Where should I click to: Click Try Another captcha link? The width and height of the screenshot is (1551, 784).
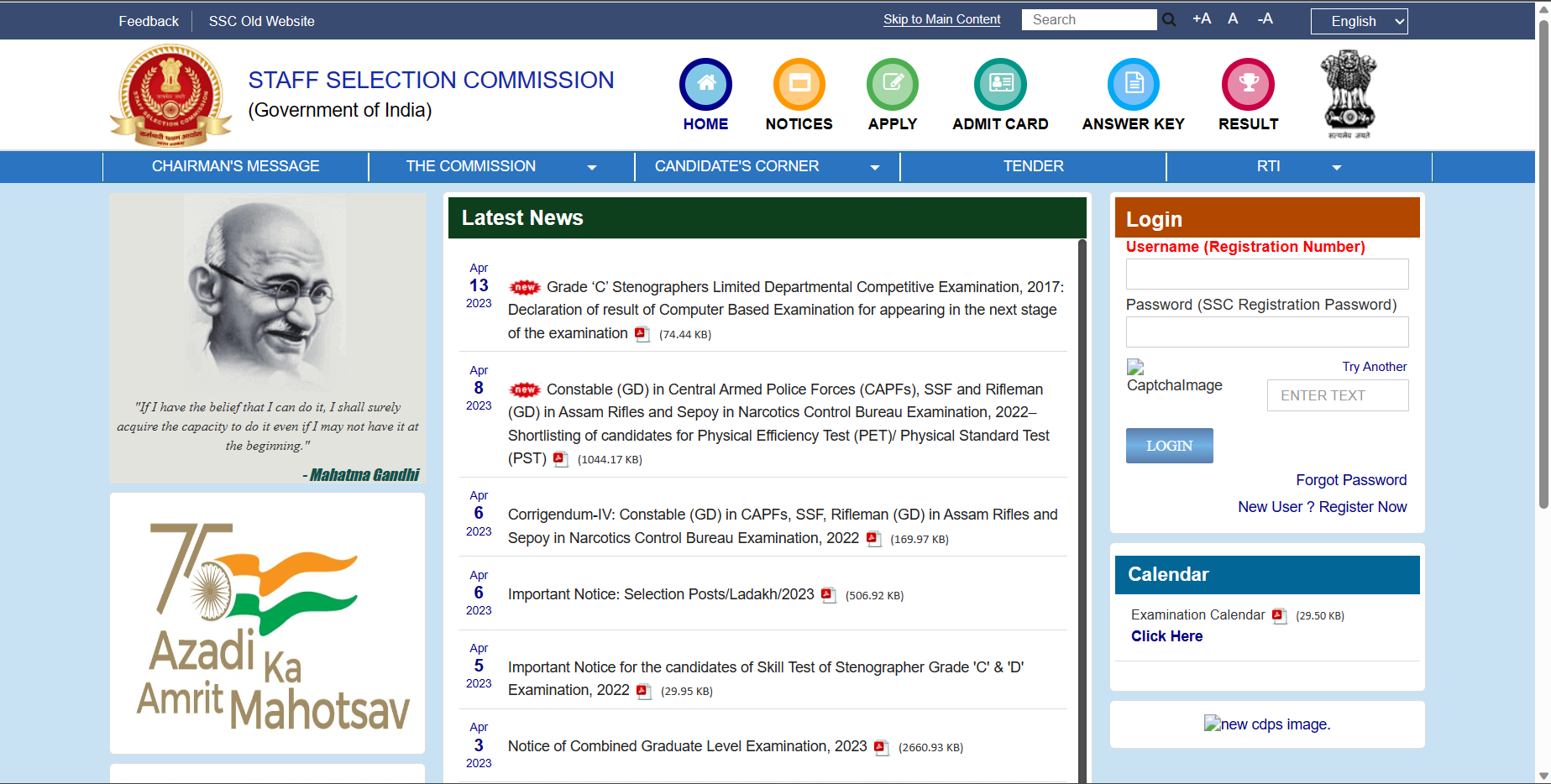click(1374, 367)
